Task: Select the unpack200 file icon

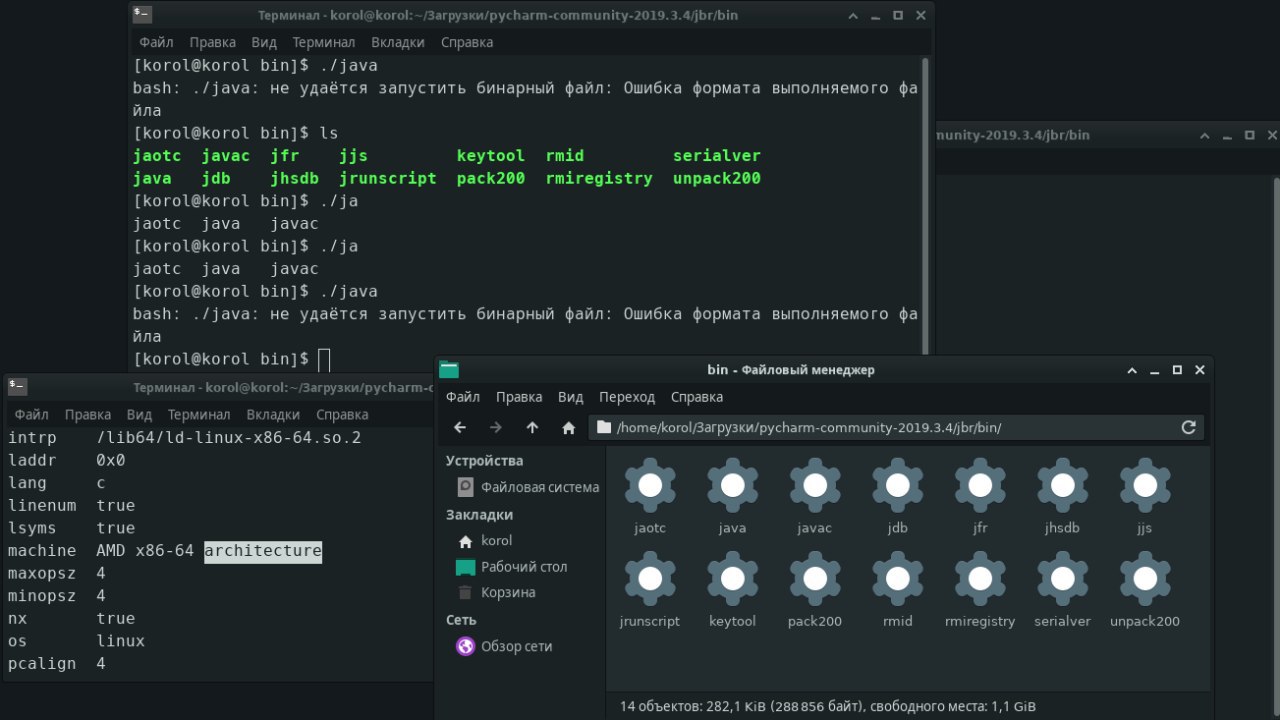Action: 1145,579
